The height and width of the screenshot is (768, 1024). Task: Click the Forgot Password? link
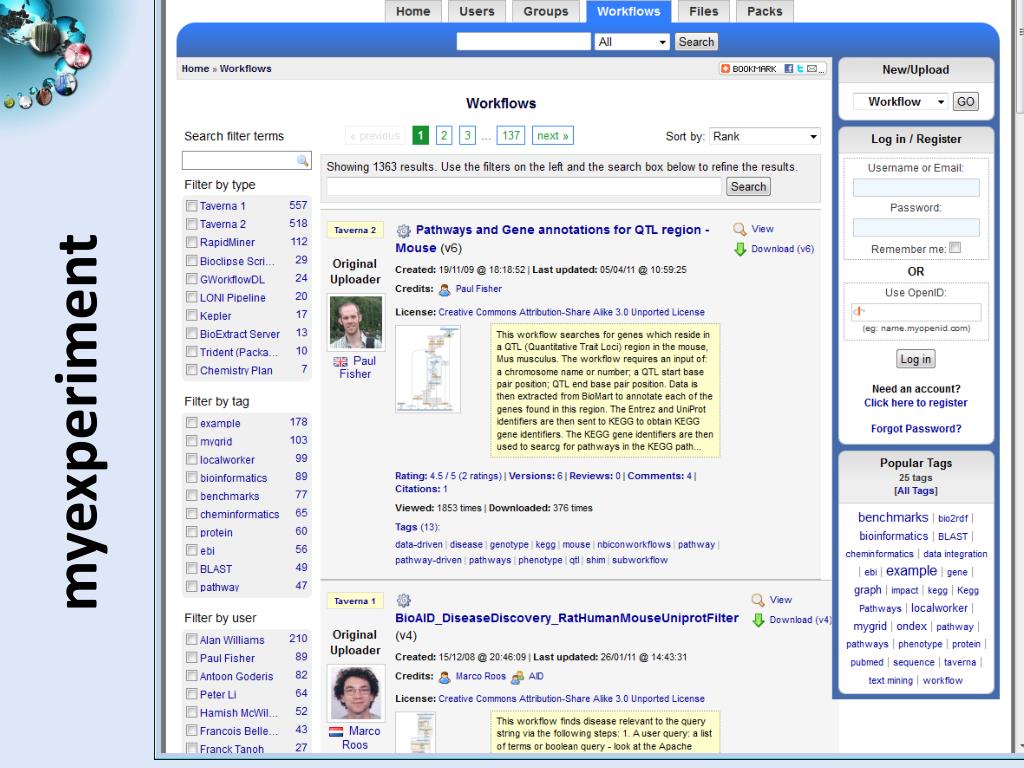pos(916,429)
